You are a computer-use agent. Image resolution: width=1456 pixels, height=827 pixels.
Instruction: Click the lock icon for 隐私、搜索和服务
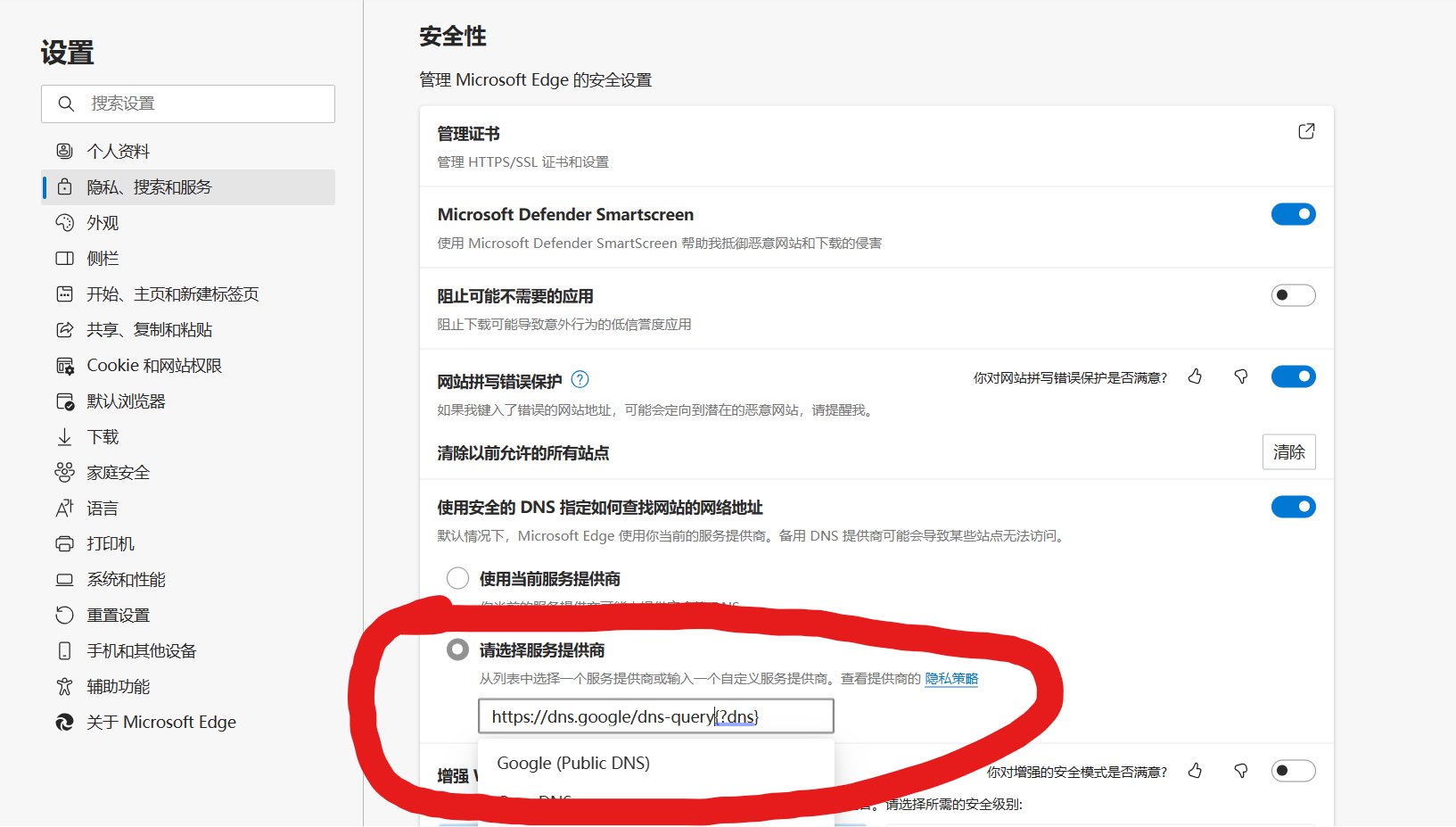coord(64,186)
